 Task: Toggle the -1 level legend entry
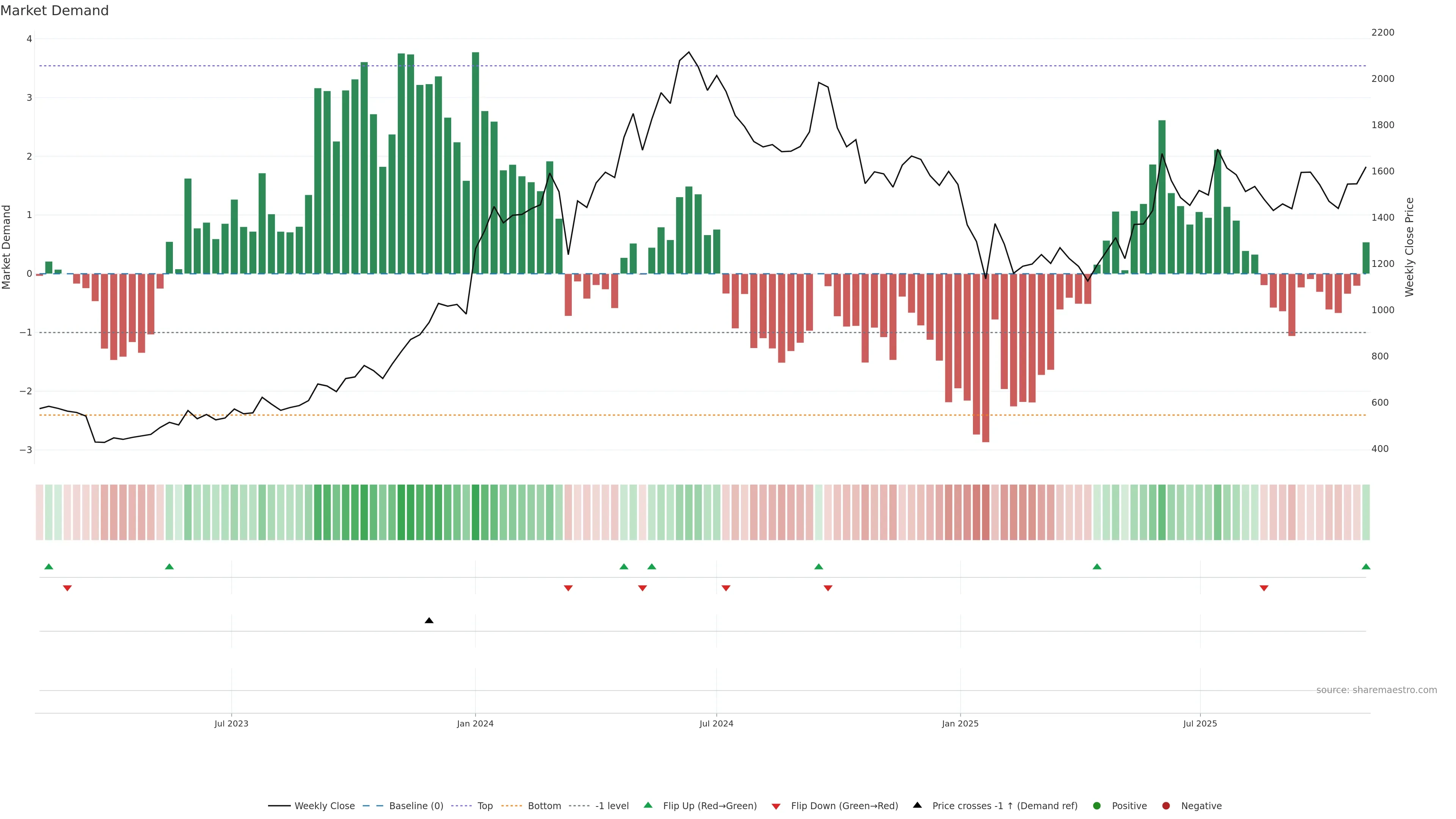click(612, 805)
